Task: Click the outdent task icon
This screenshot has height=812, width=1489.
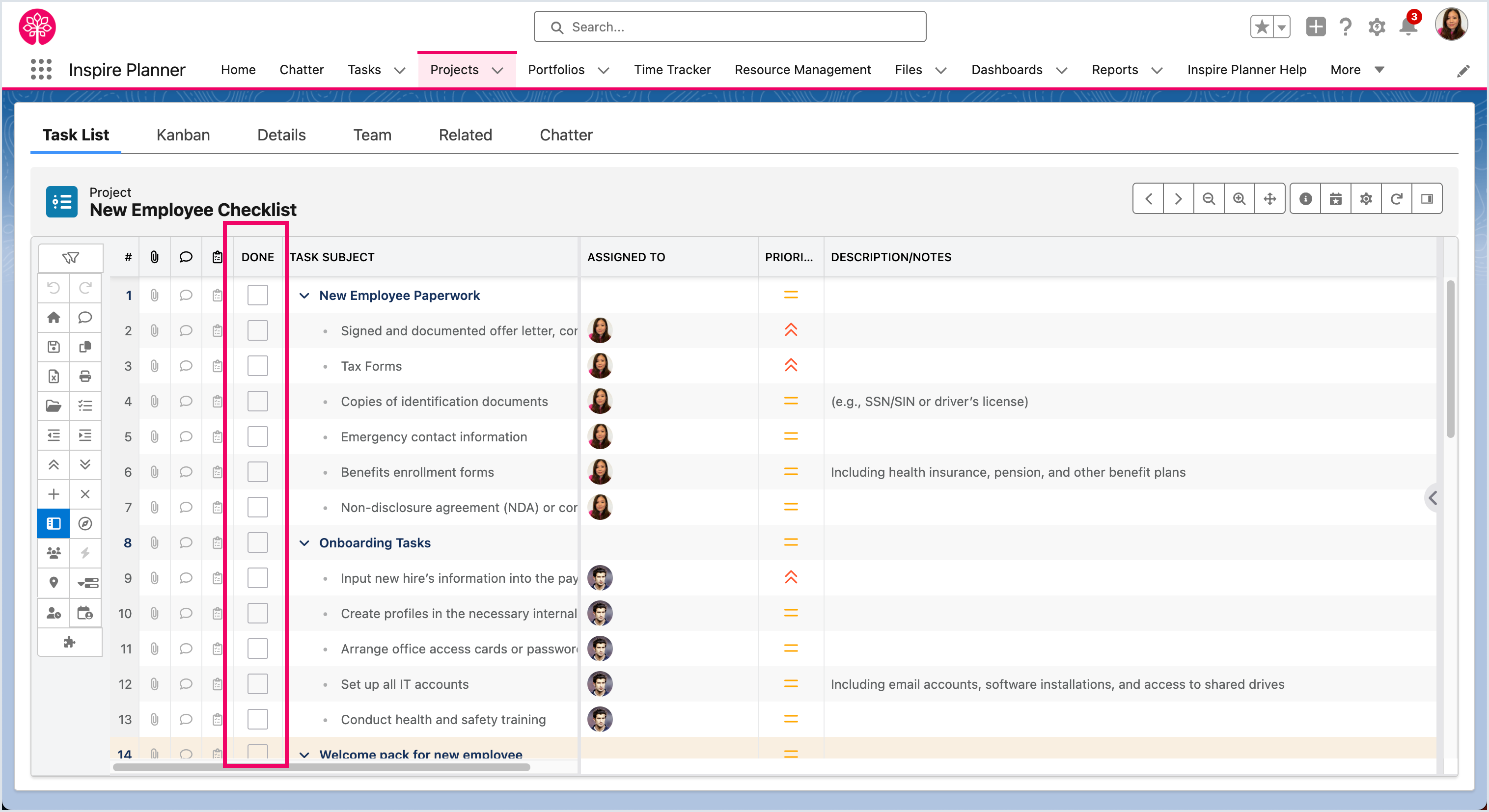Action: click(54, 435)
